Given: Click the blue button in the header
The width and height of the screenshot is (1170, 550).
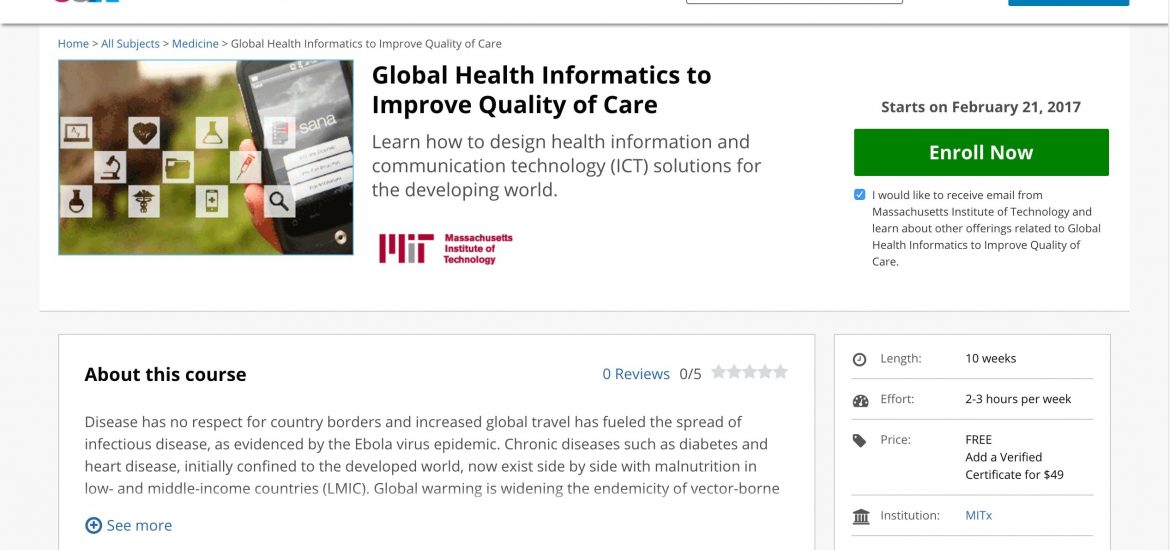Looking at the screenshot, I should click(x=1069, y=2).
